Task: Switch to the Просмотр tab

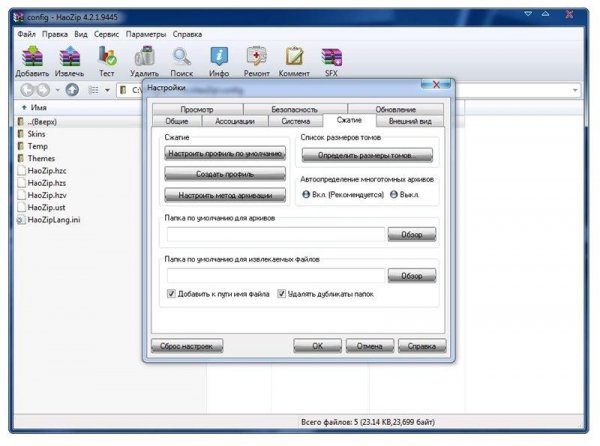Action: tap(197, 109)
